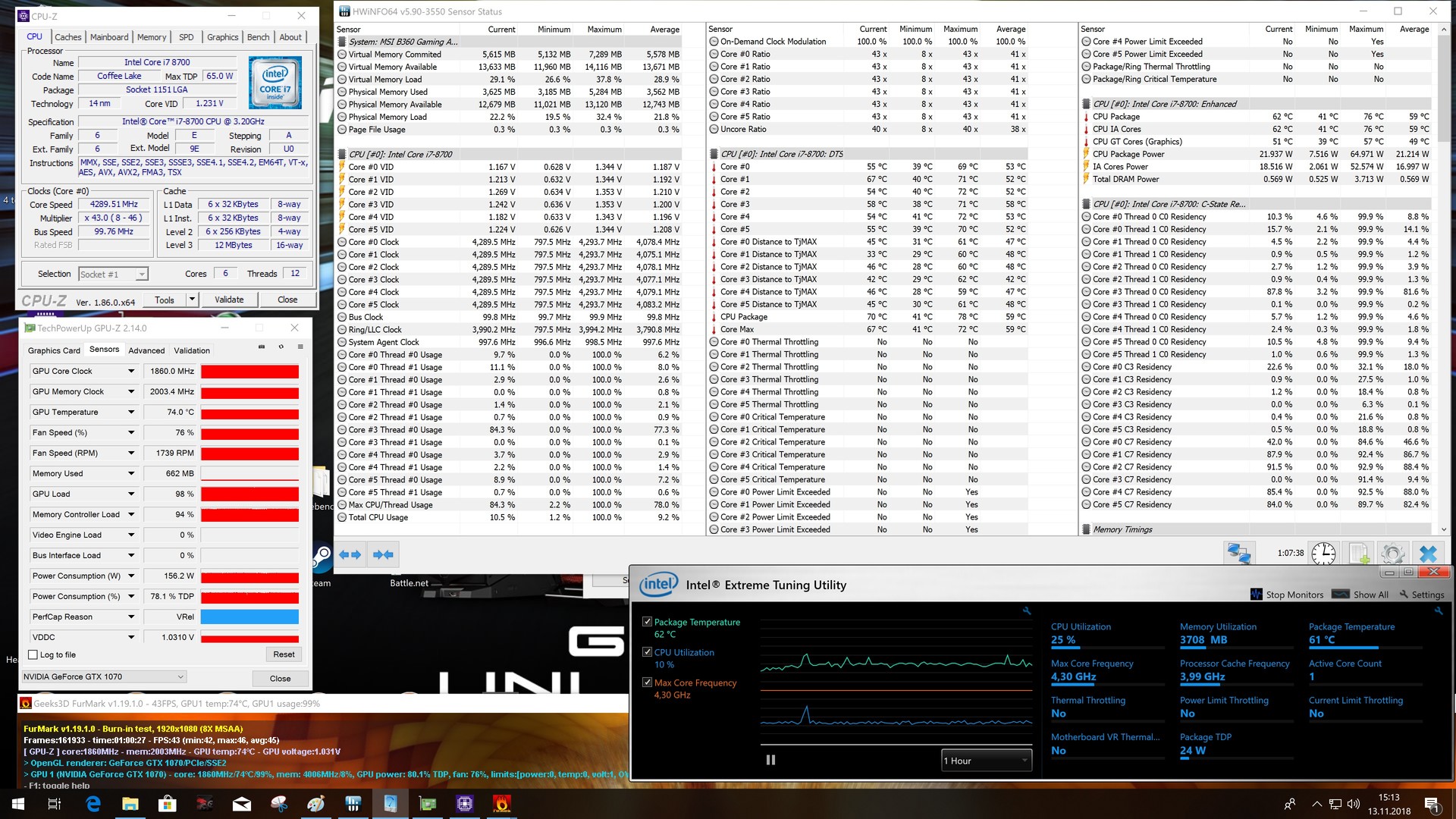Click GPU-Z screenshot camera icon

click(x=262, y=347)
